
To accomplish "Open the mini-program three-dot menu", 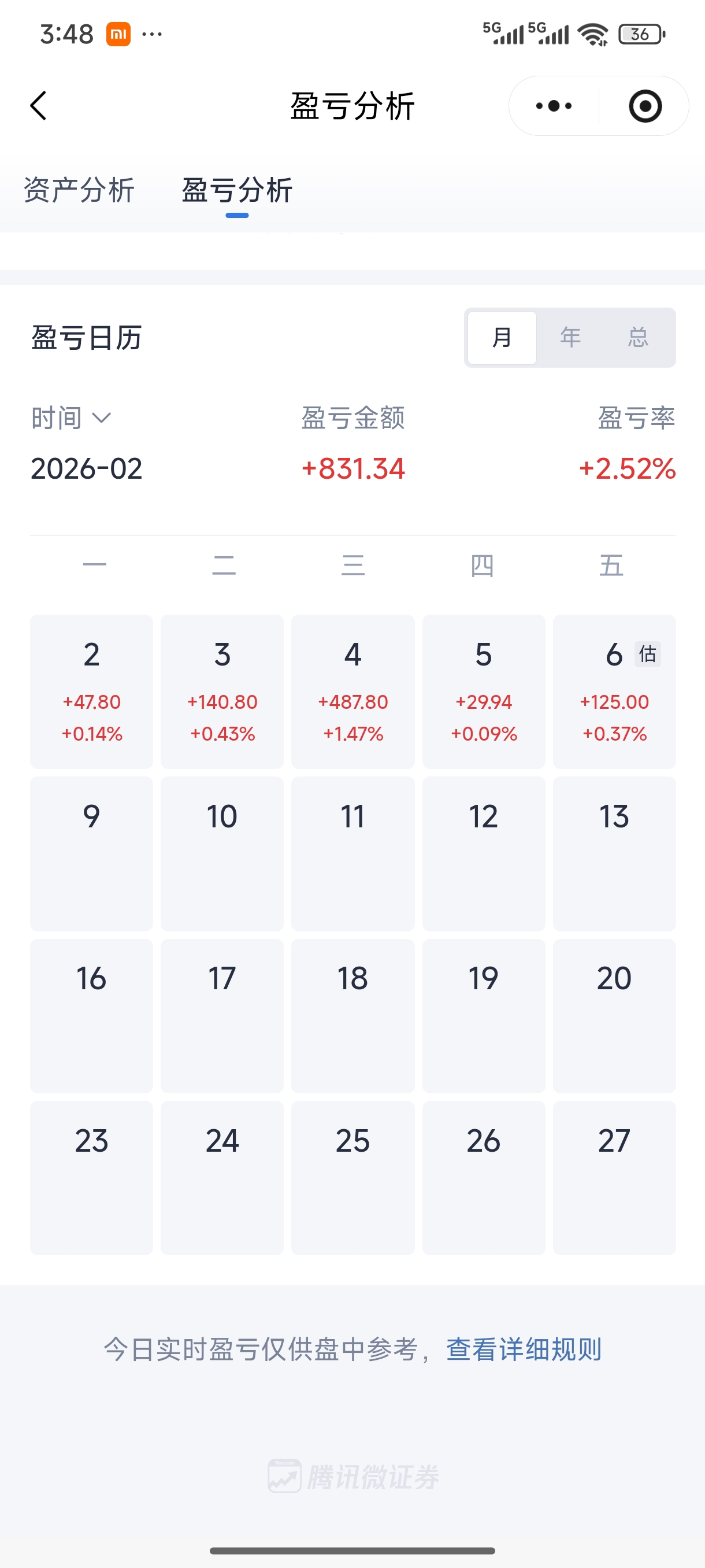I will [x=554, y=106].
